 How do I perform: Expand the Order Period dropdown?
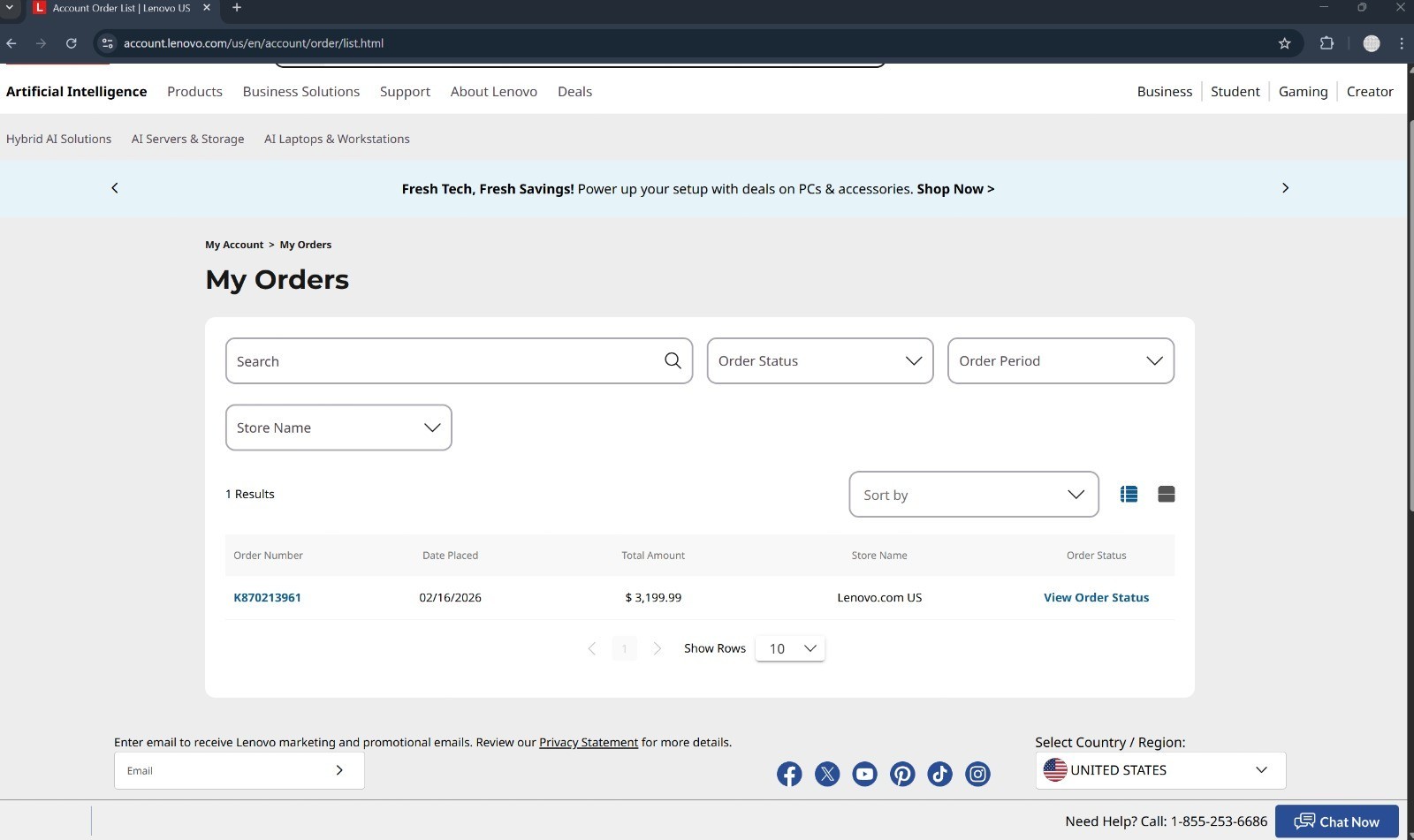tap(1060, 360)
